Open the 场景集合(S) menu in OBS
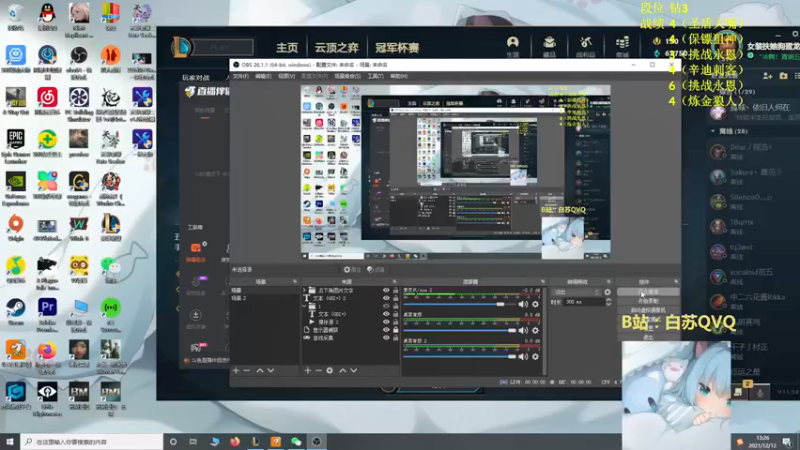Viewport: 800px width, 450px height. coord(347,76)
